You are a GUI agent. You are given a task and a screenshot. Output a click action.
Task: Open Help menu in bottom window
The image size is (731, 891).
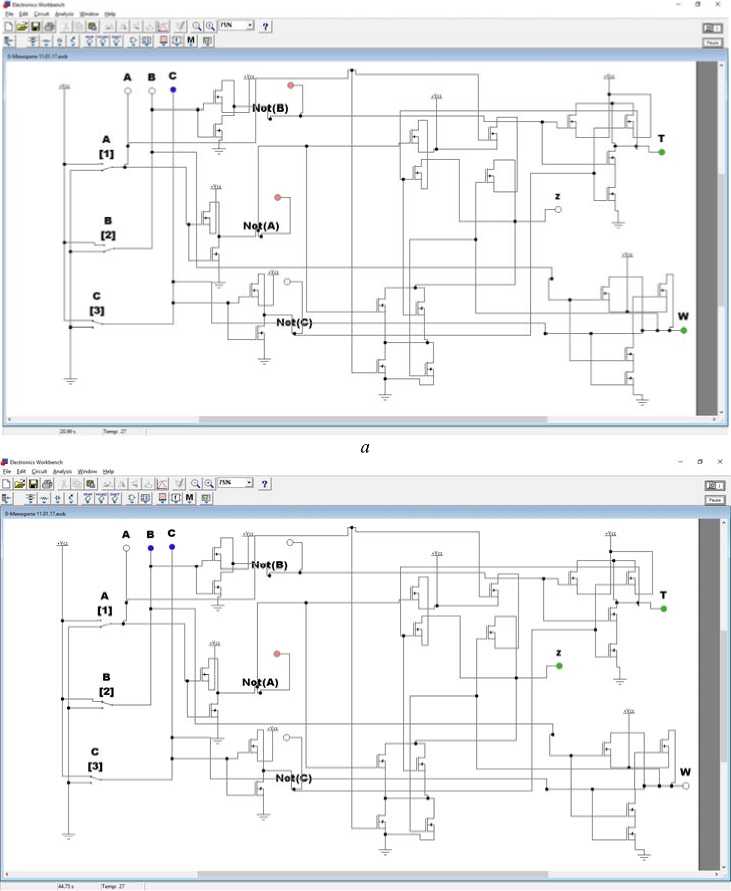point(109,472)
